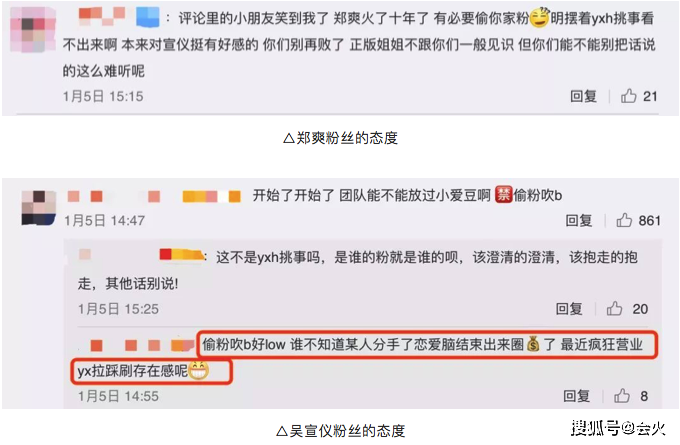The height and width of the screenshot is (445, 680).
Task: Thumbs-up the 14:55 reply with 8 likes
Action: click(621, 396)
